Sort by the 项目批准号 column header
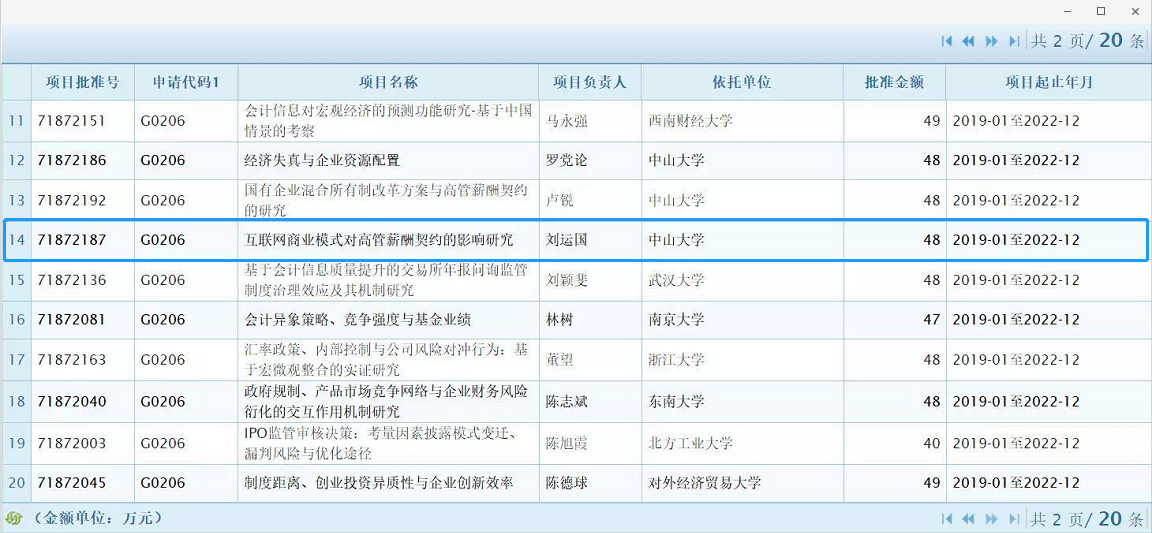 82,82
